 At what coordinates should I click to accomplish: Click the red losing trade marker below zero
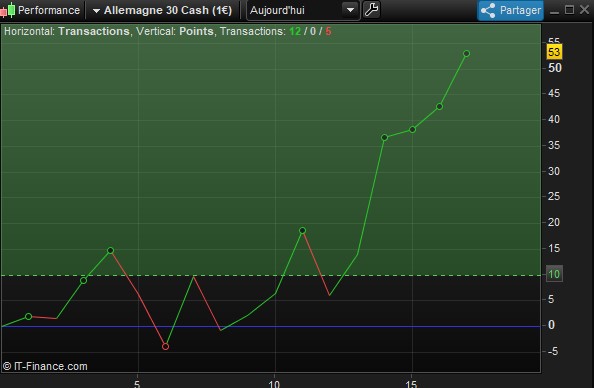click(165, 346)
